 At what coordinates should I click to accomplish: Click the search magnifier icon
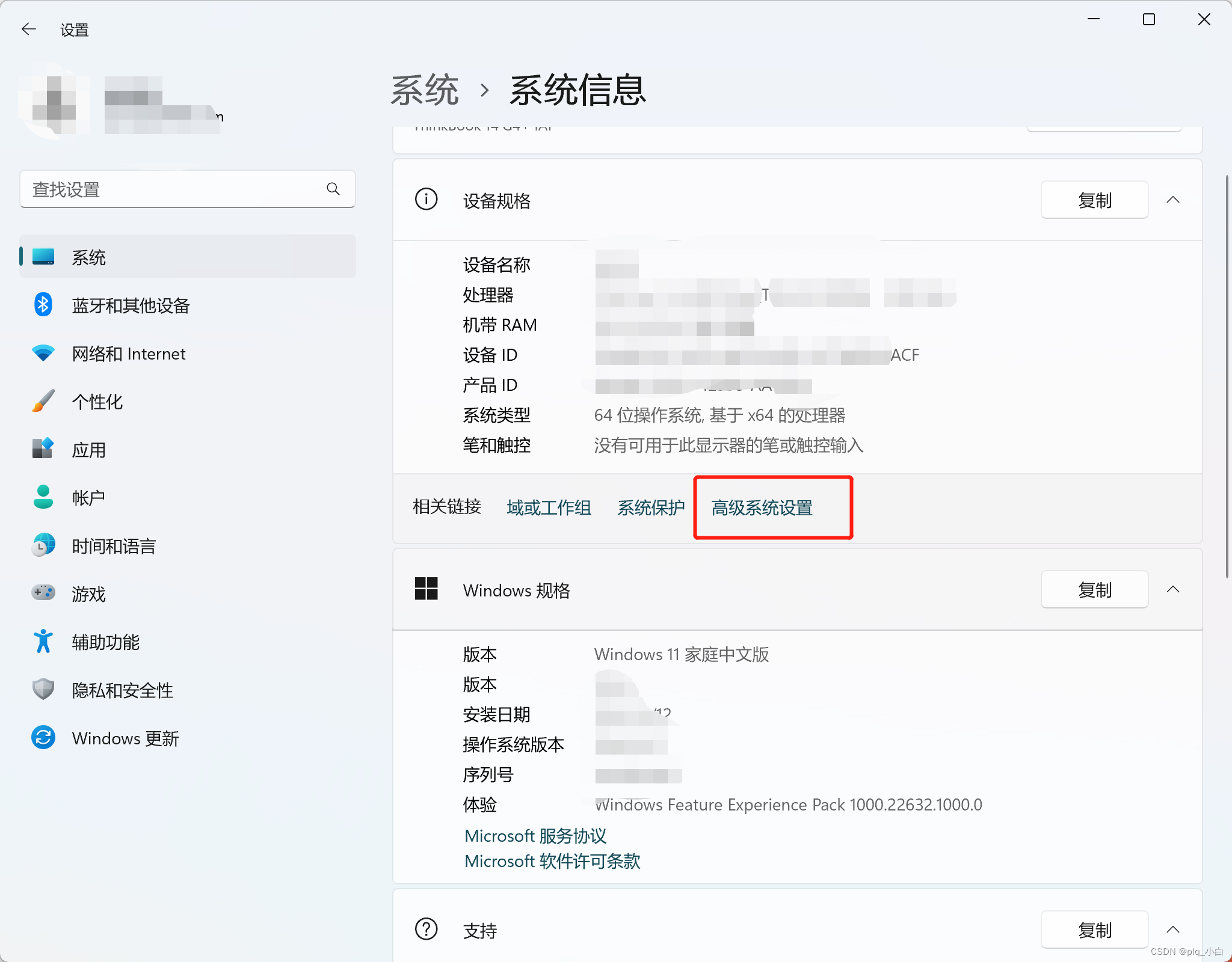point(333,189)
